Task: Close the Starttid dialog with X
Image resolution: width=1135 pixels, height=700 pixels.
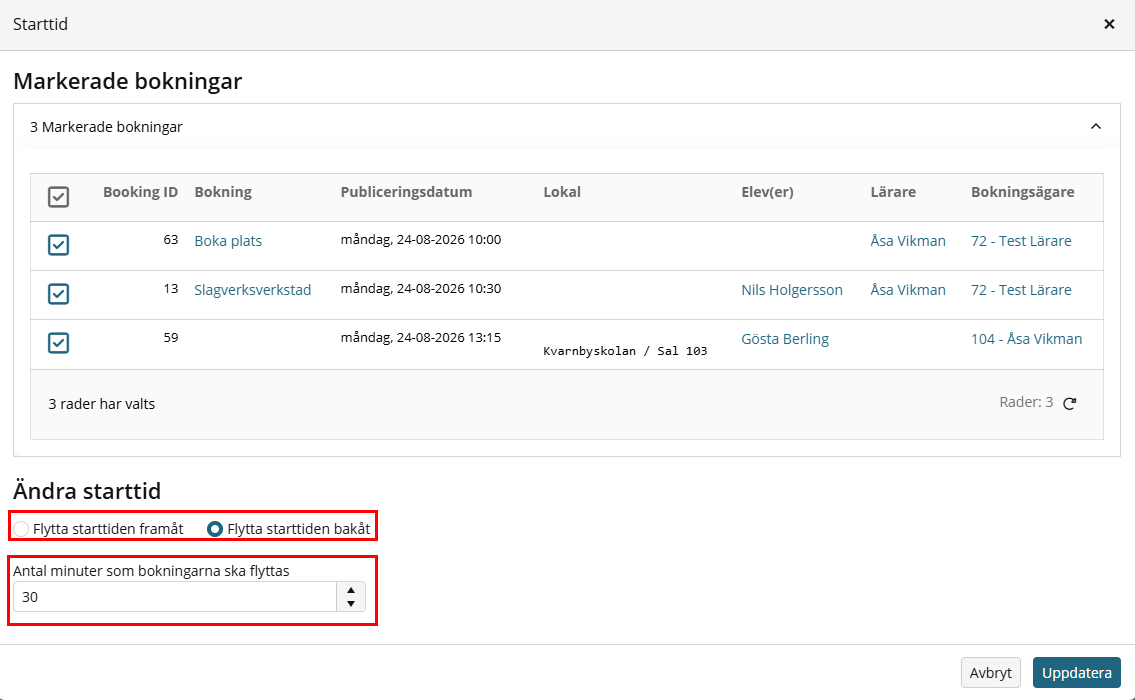Action: tap(1109, 24)
